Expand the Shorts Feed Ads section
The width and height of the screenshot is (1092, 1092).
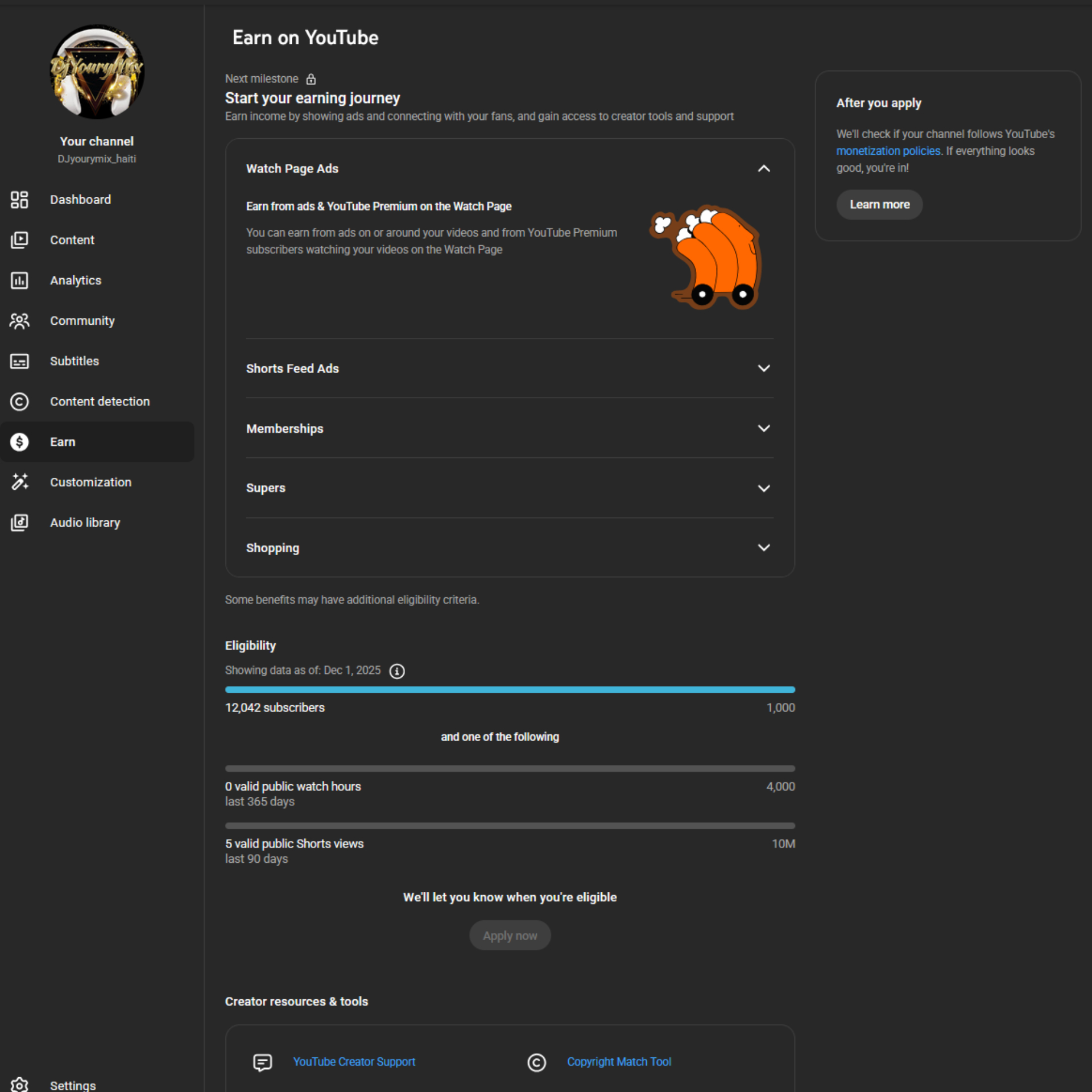tap(764, 369)
